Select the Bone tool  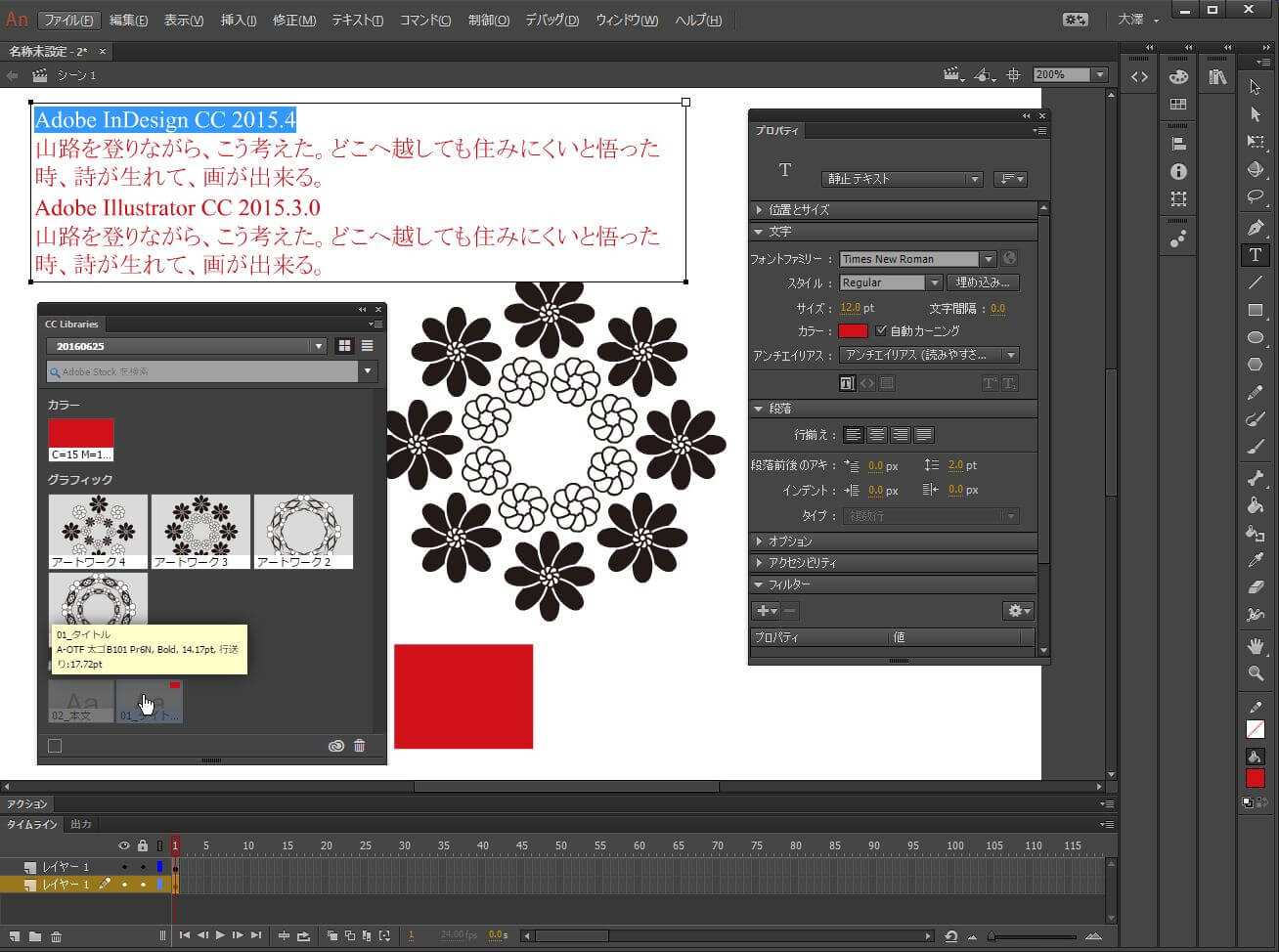pyautogui.click(x=1256, y=478)
